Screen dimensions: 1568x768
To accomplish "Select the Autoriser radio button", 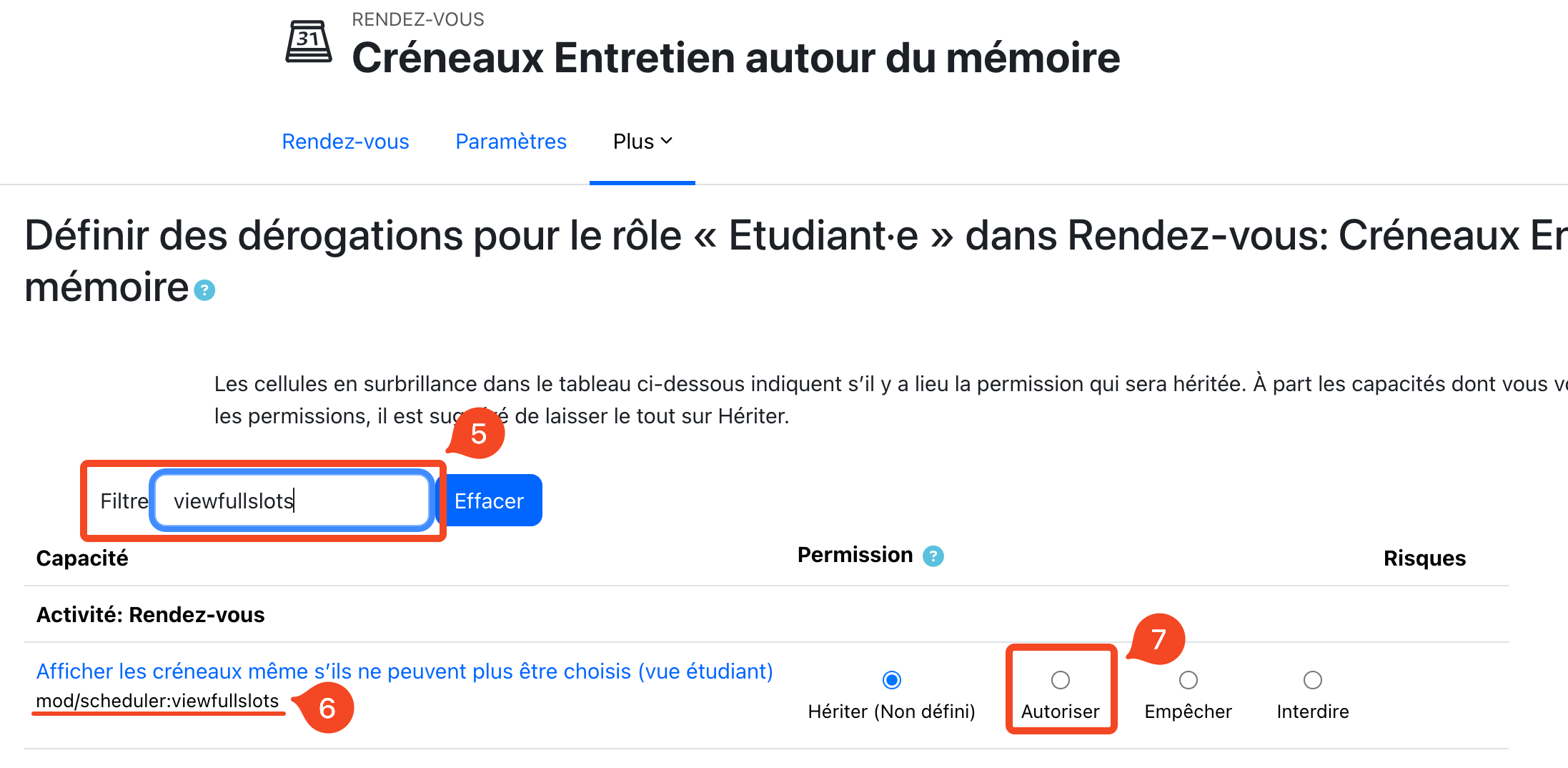I will tap(1061, 680).
